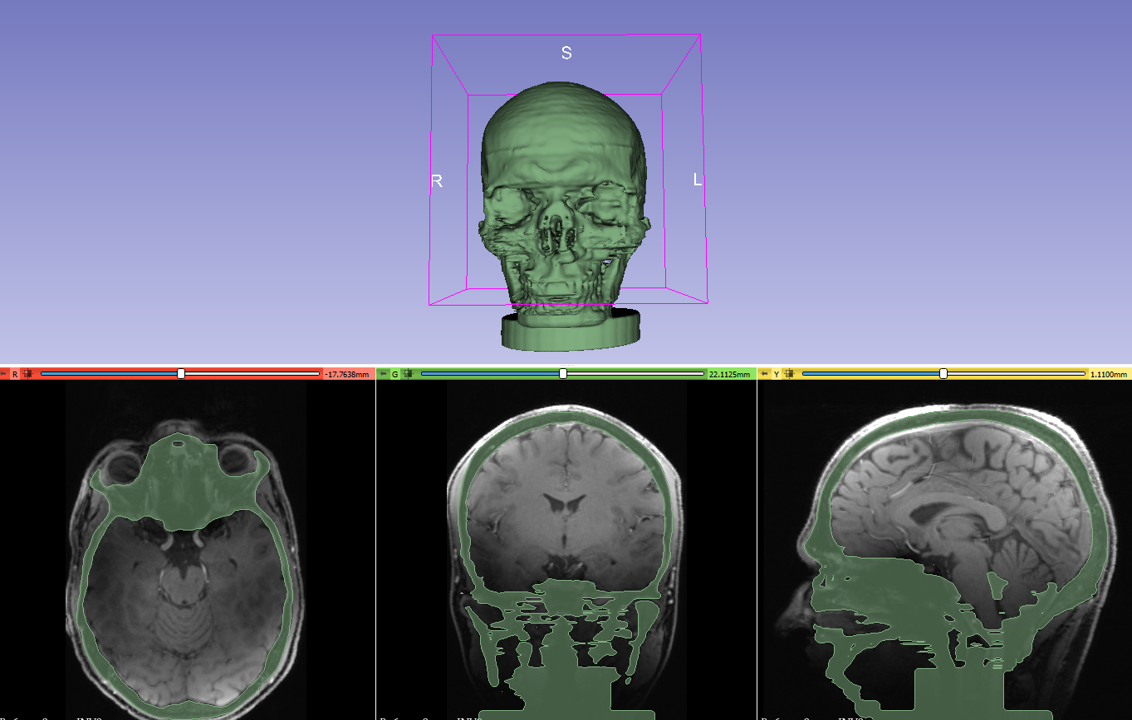Open the green slice view controller pin
Screen dimensions: 1132x720
[383, 374]
